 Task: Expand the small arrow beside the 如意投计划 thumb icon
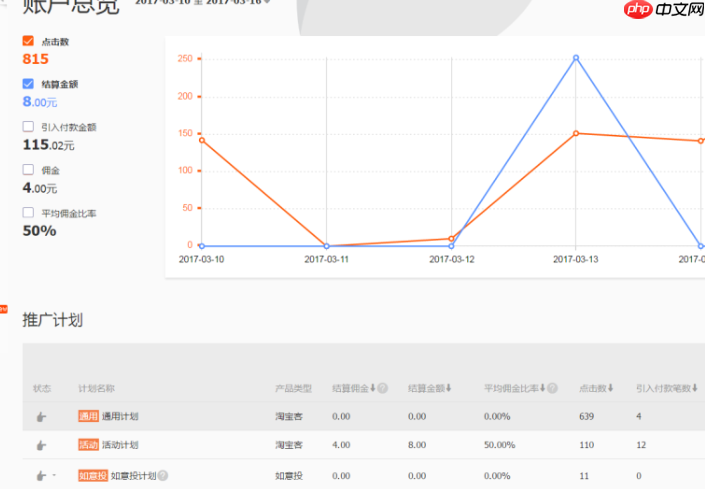coord(54,475)
